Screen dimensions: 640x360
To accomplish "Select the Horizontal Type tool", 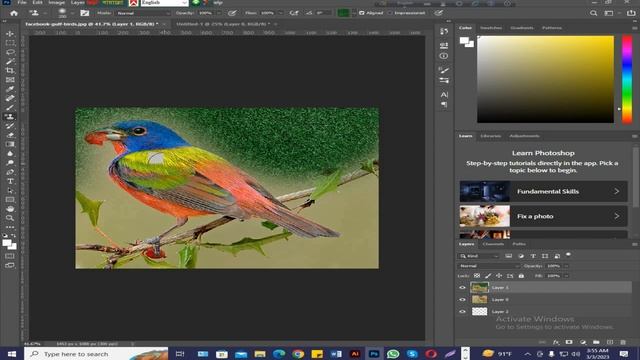I will tap(10, 181).
